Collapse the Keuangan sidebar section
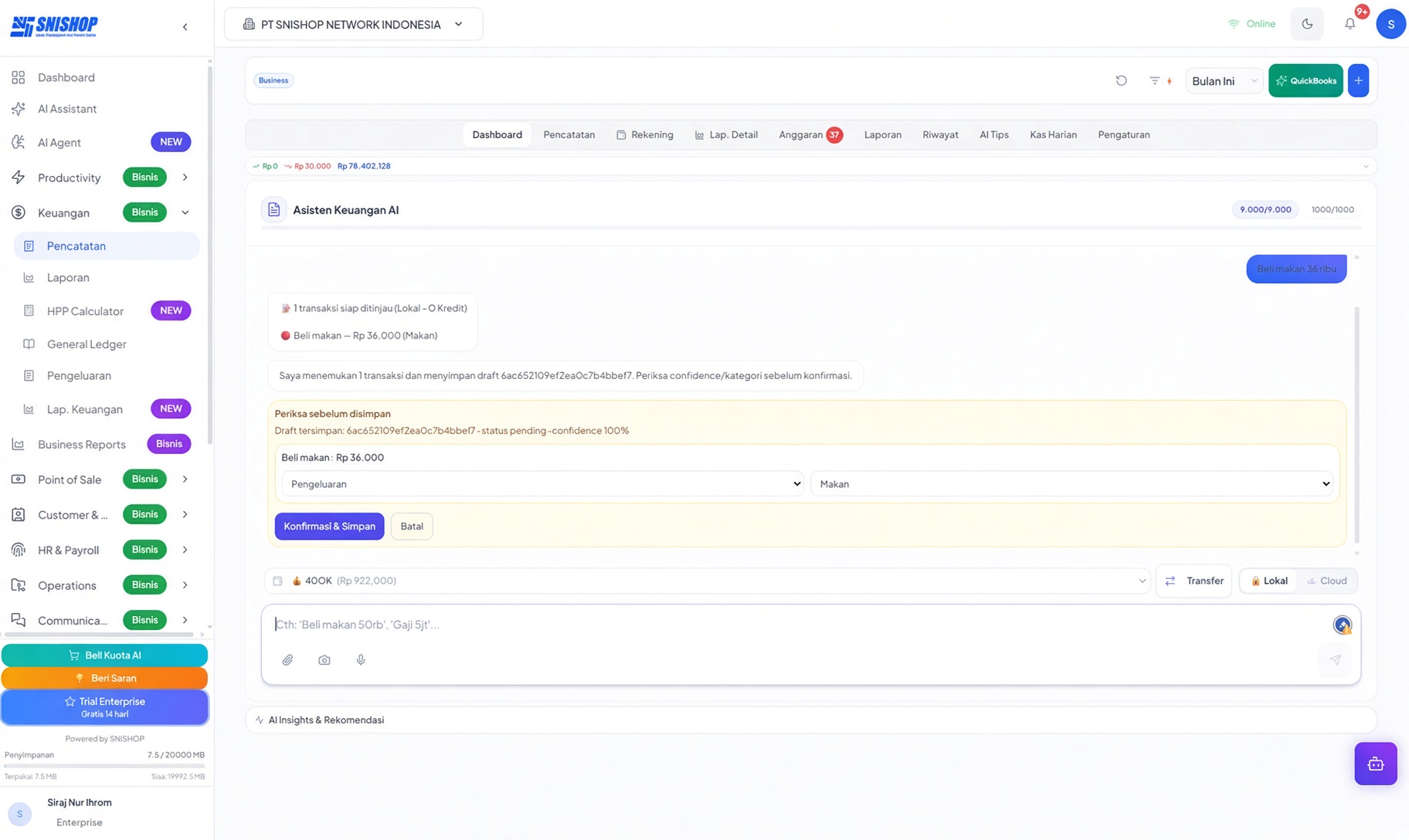The width and height of the screenshot is (1409, 840). pos(185,212)
